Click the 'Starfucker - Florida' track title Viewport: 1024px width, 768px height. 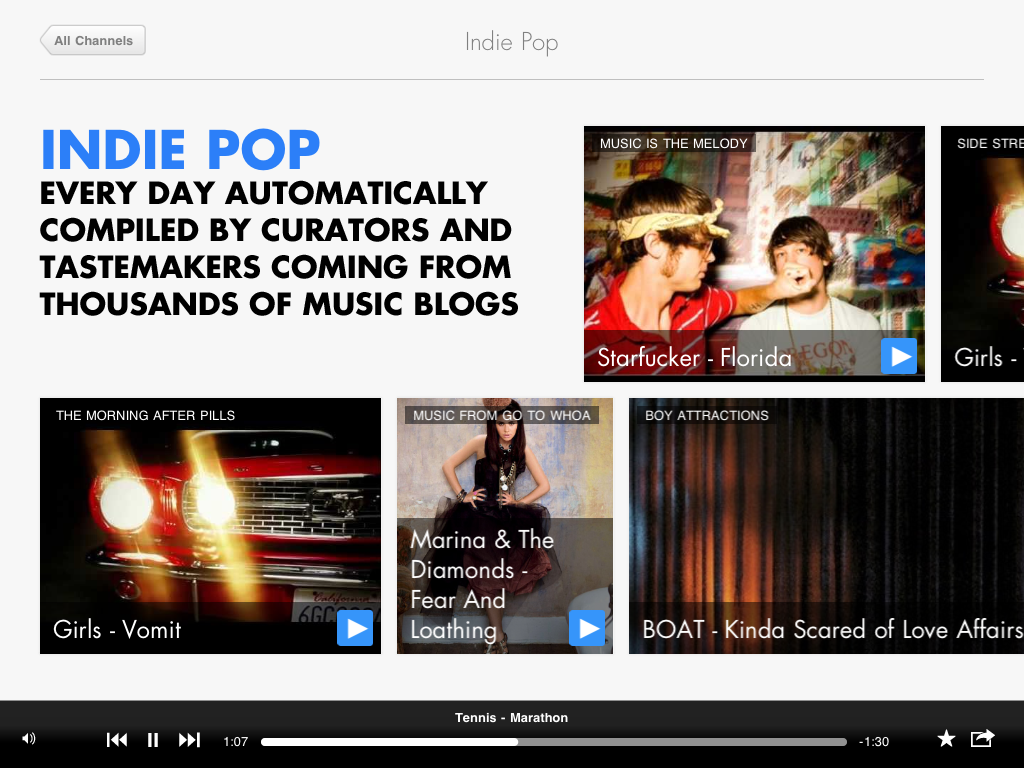point(694,357)
